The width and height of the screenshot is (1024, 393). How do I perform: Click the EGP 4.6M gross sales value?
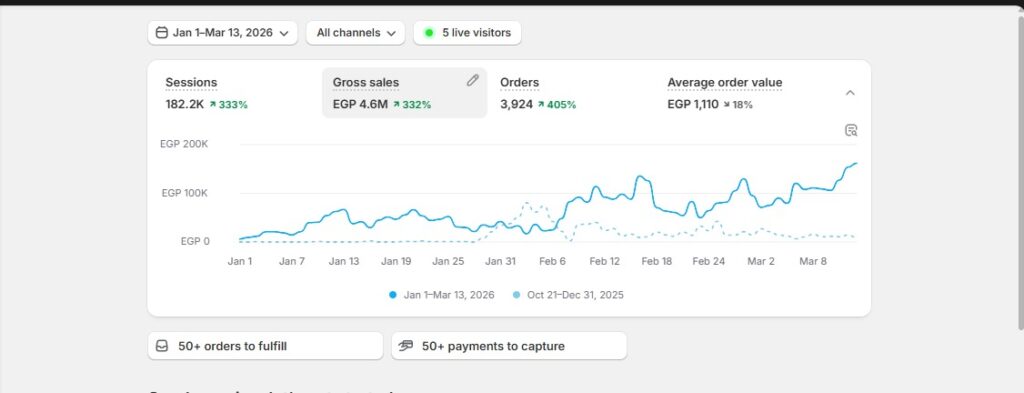click(x=360, y=104)
